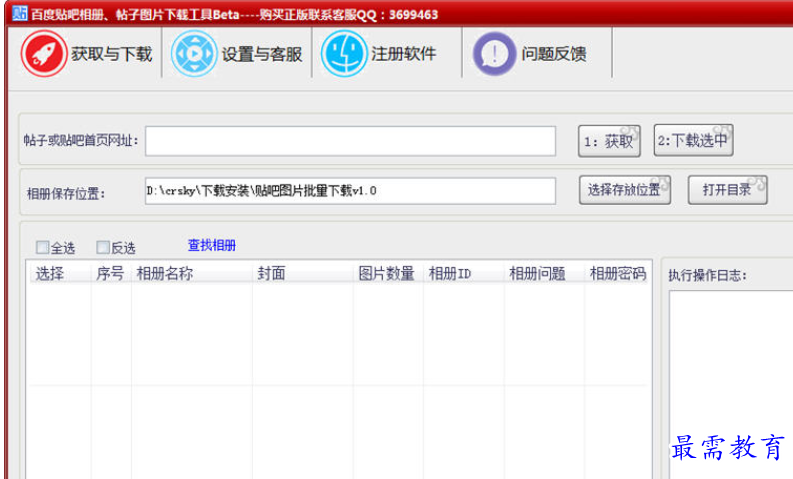Open the 查找相册 link
The image size is (793, 479).
tap(212, 245)
